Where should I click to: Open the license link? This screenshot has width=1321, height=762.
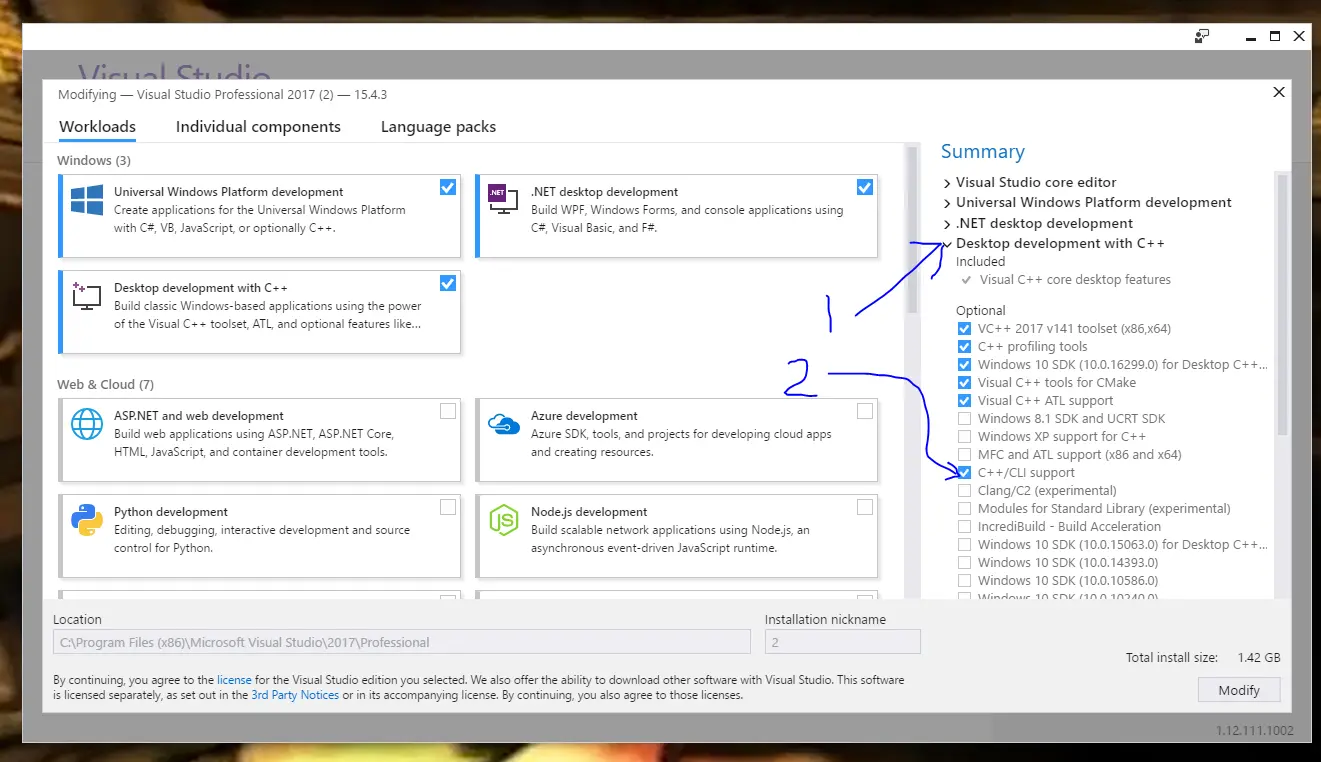tap(234, 680)
